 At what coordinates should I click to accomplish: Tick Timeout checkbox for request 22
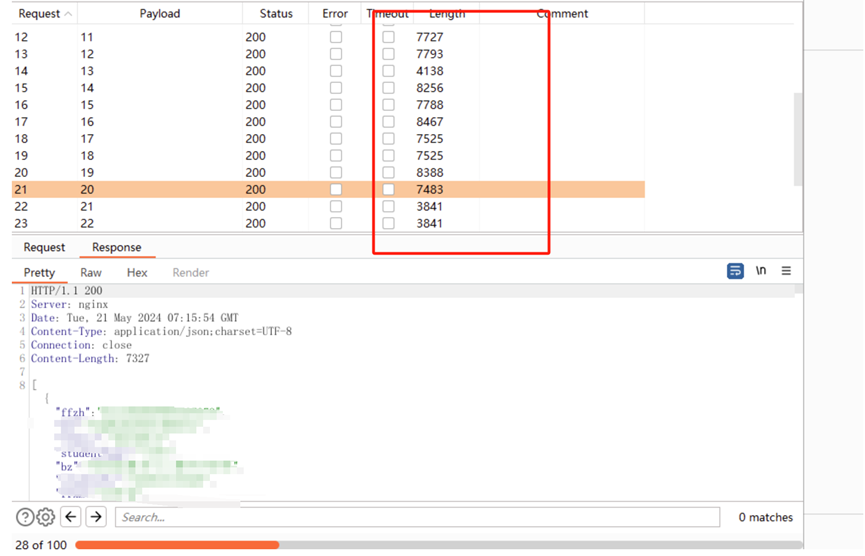coord(388,206)
